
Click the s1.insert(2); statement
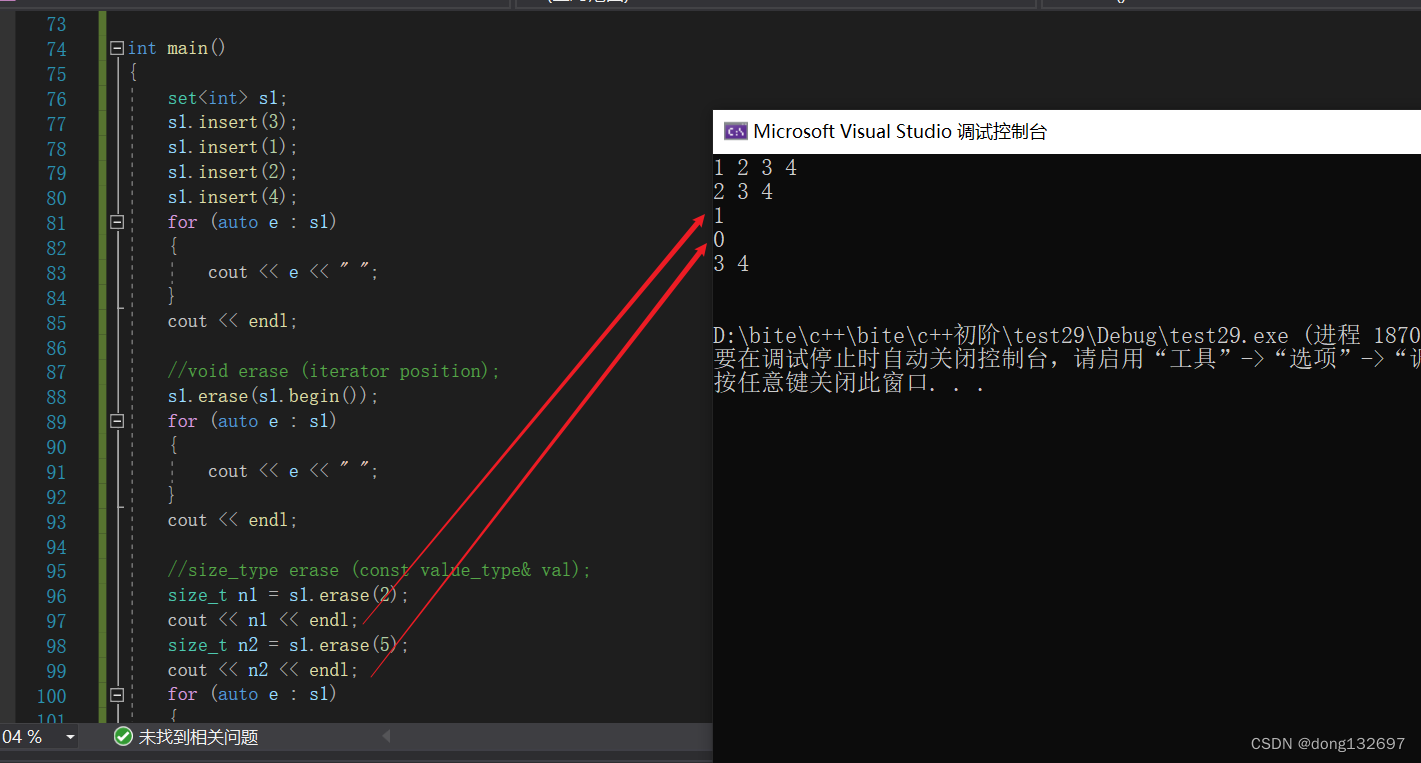click(233, 172)
